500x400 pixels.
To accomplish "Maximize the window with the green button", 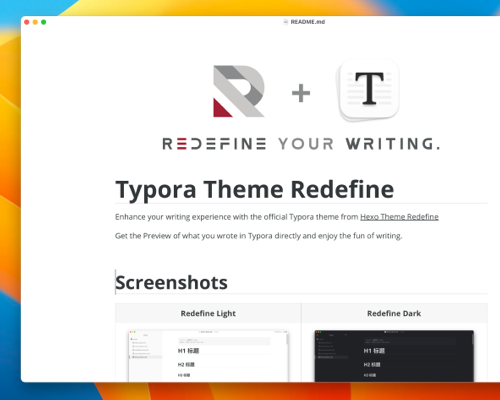I will [x=43, y=22].
